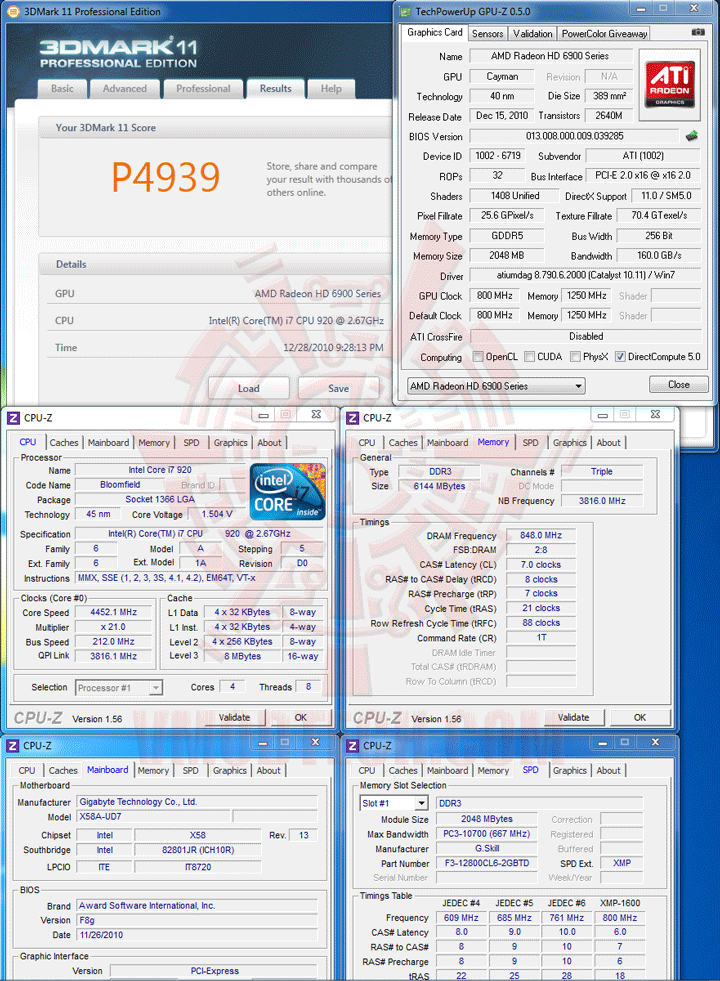Open About tab in the CPU-Z Mainboard window

point(268,771)
